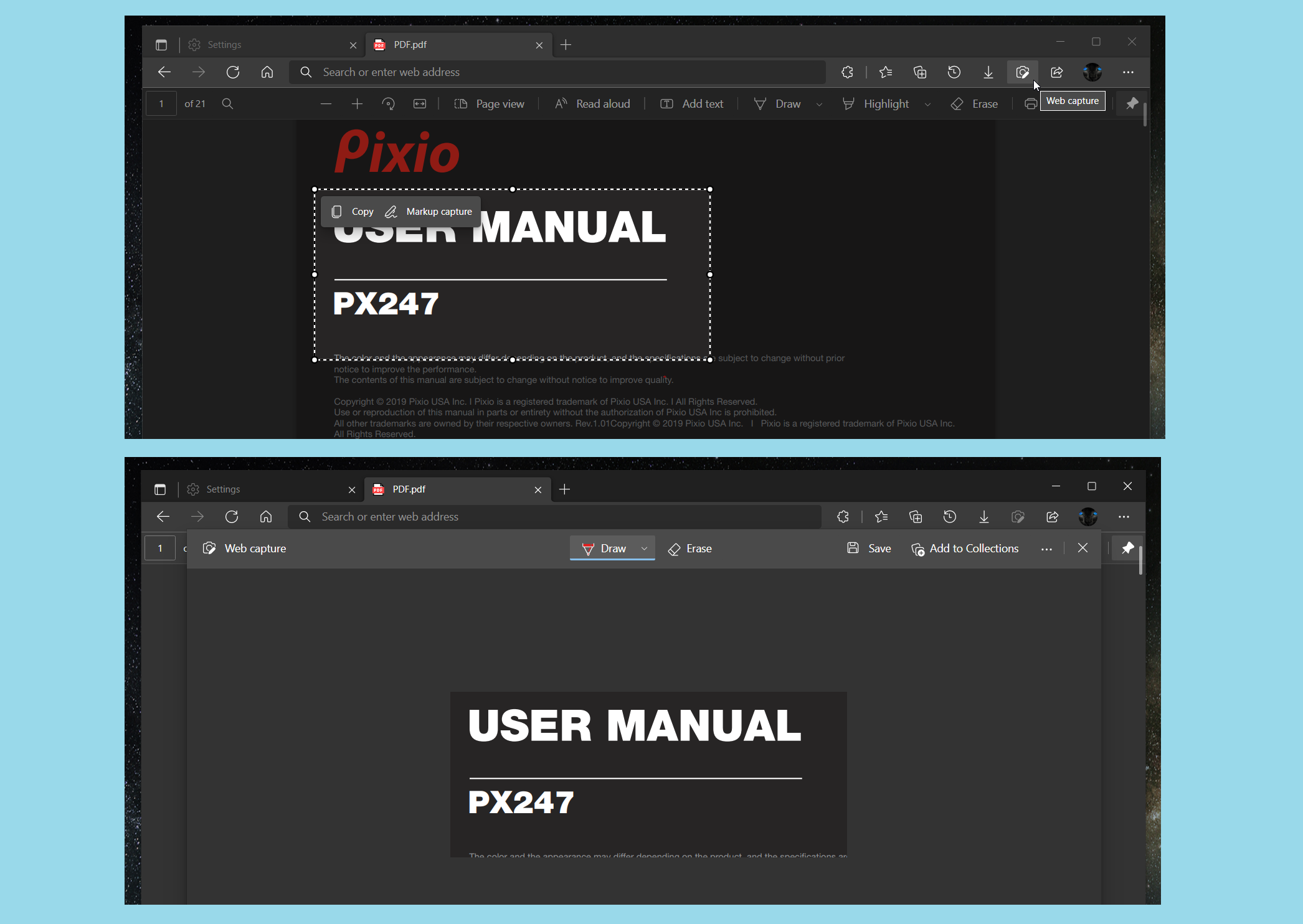Expand Draw options chevron in PDF toolbar
Viewport: 1303px width, 924px height.
(819, 105)
